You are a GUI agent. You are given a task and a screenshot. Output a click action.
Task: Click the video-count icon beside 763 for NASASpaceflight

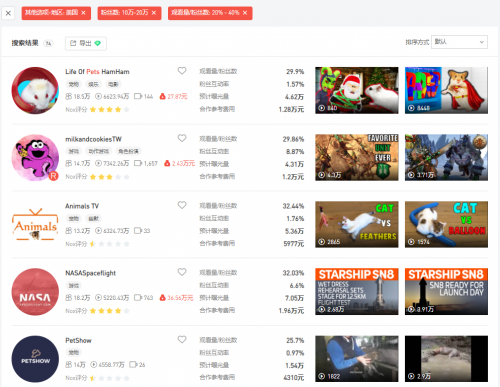138,298
